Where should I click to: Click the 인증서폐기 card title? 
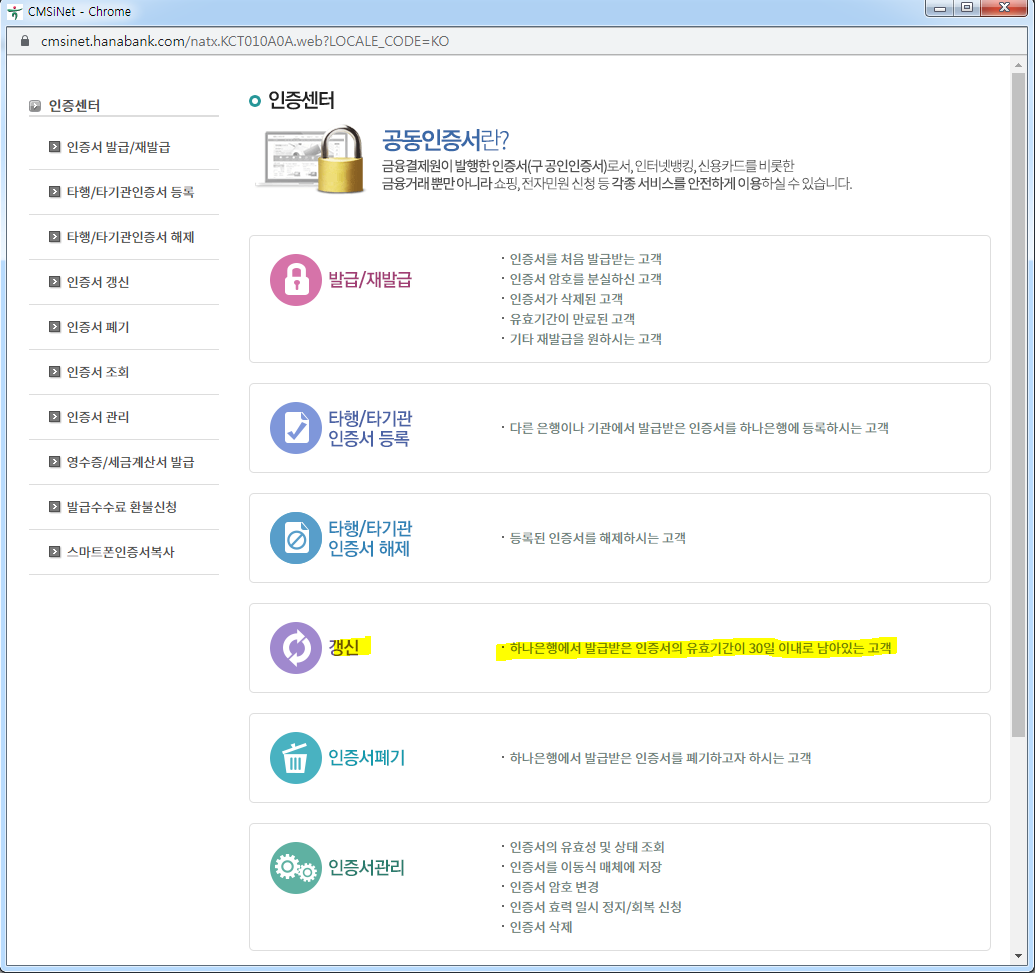[x=366, y=758]
